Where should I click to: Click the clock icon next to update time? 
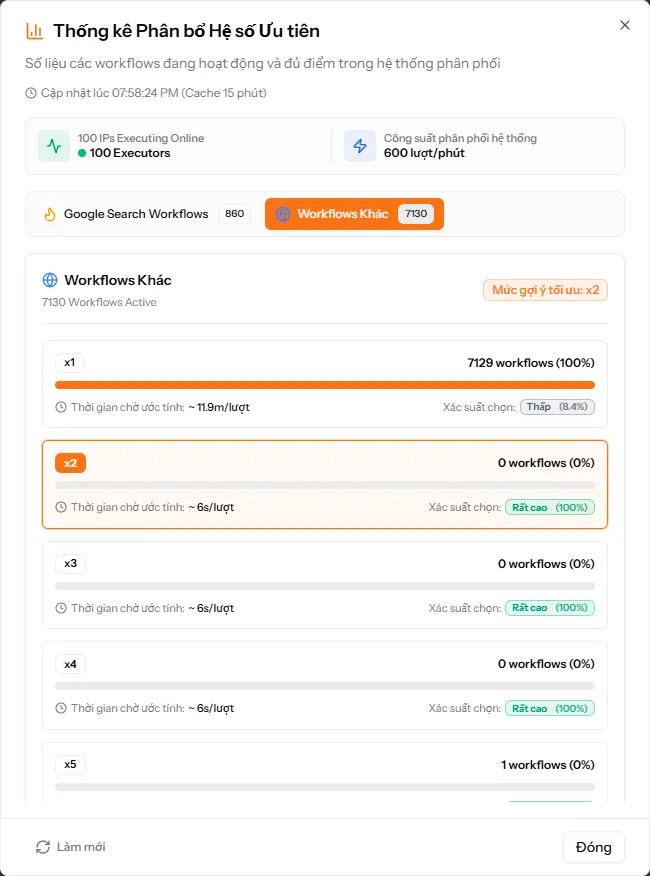coord(31,93)
